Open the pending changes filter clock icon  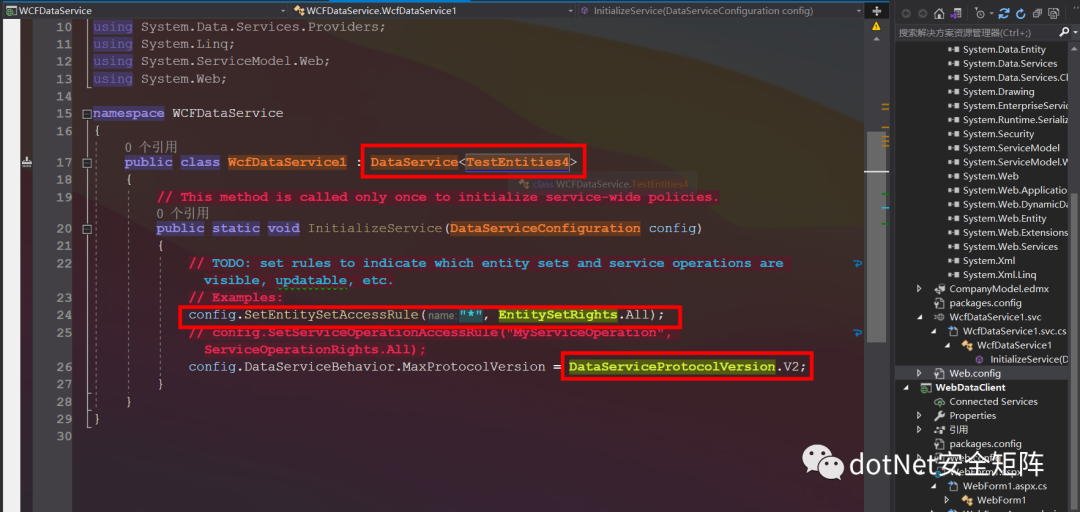(980, 13)
